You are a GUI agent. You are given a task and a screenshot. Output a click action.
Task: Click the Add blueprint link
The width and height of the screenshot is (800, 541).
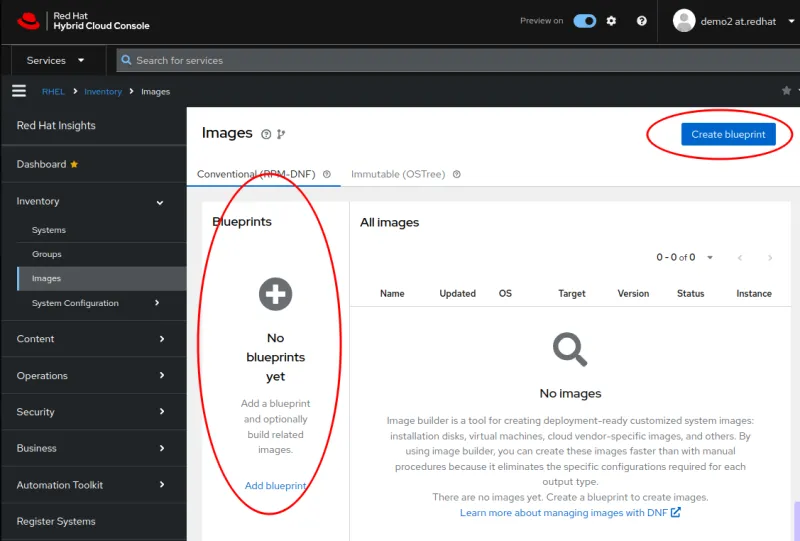[x=275, y=486]
